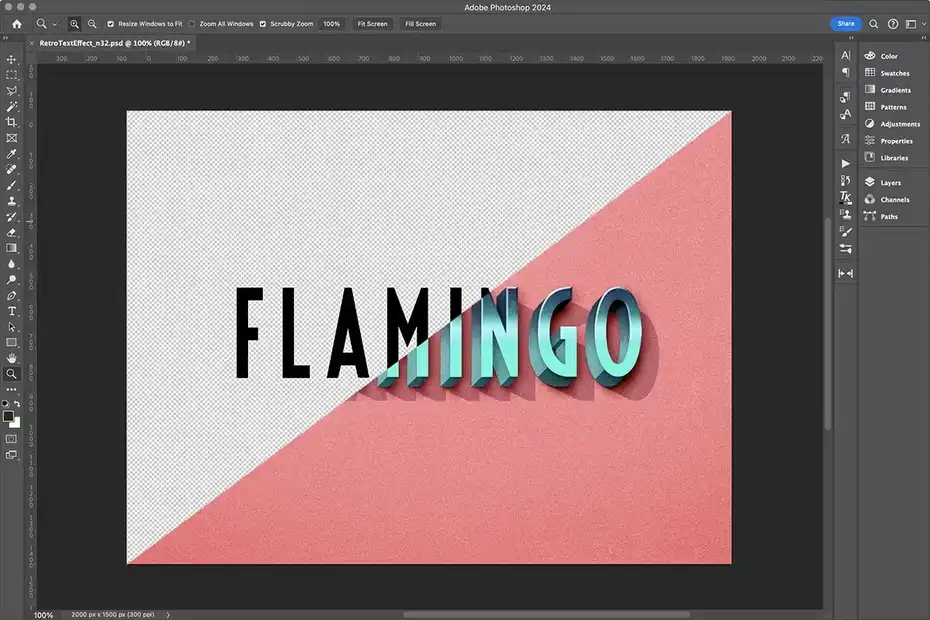Open the Patterns panel
The image size is (930, 620).
coord(893,107)
